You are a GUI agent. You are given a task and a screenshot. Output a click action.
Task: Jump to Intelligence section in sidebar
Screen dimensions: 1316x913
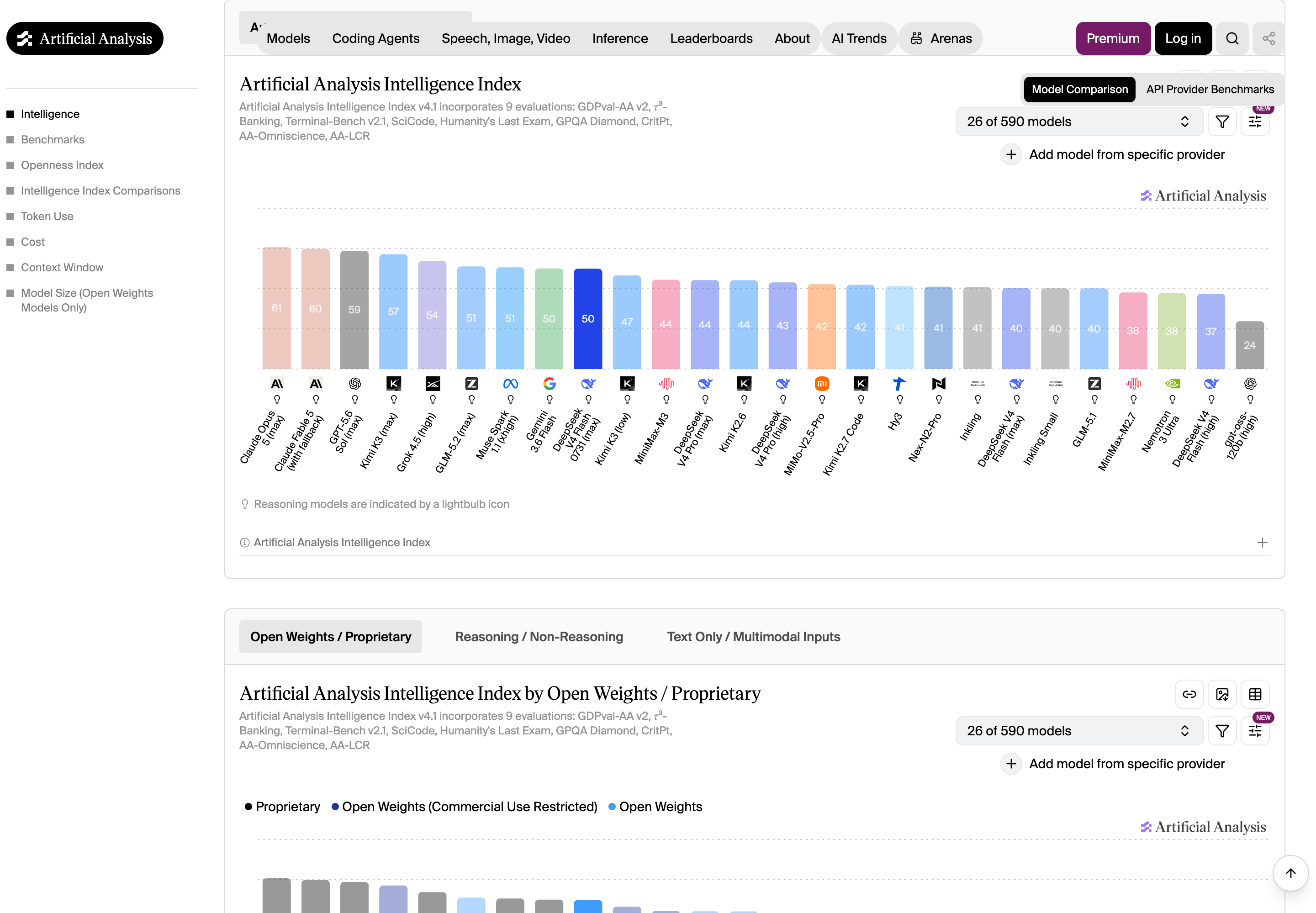[x=50, y=114]
